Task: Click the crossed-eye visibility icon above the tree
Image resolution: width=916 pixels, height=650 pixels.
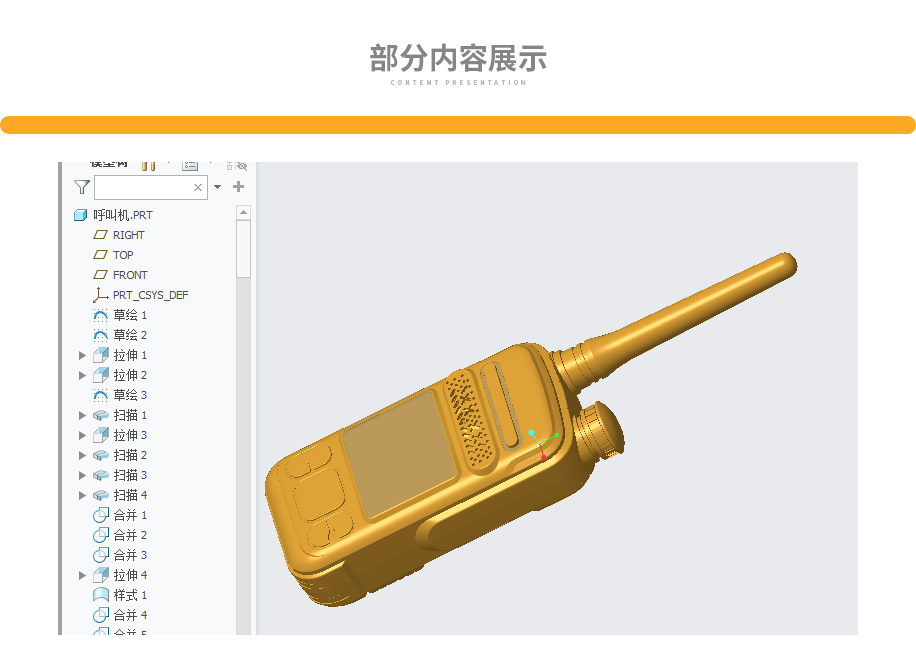Action: pos(242,166)
